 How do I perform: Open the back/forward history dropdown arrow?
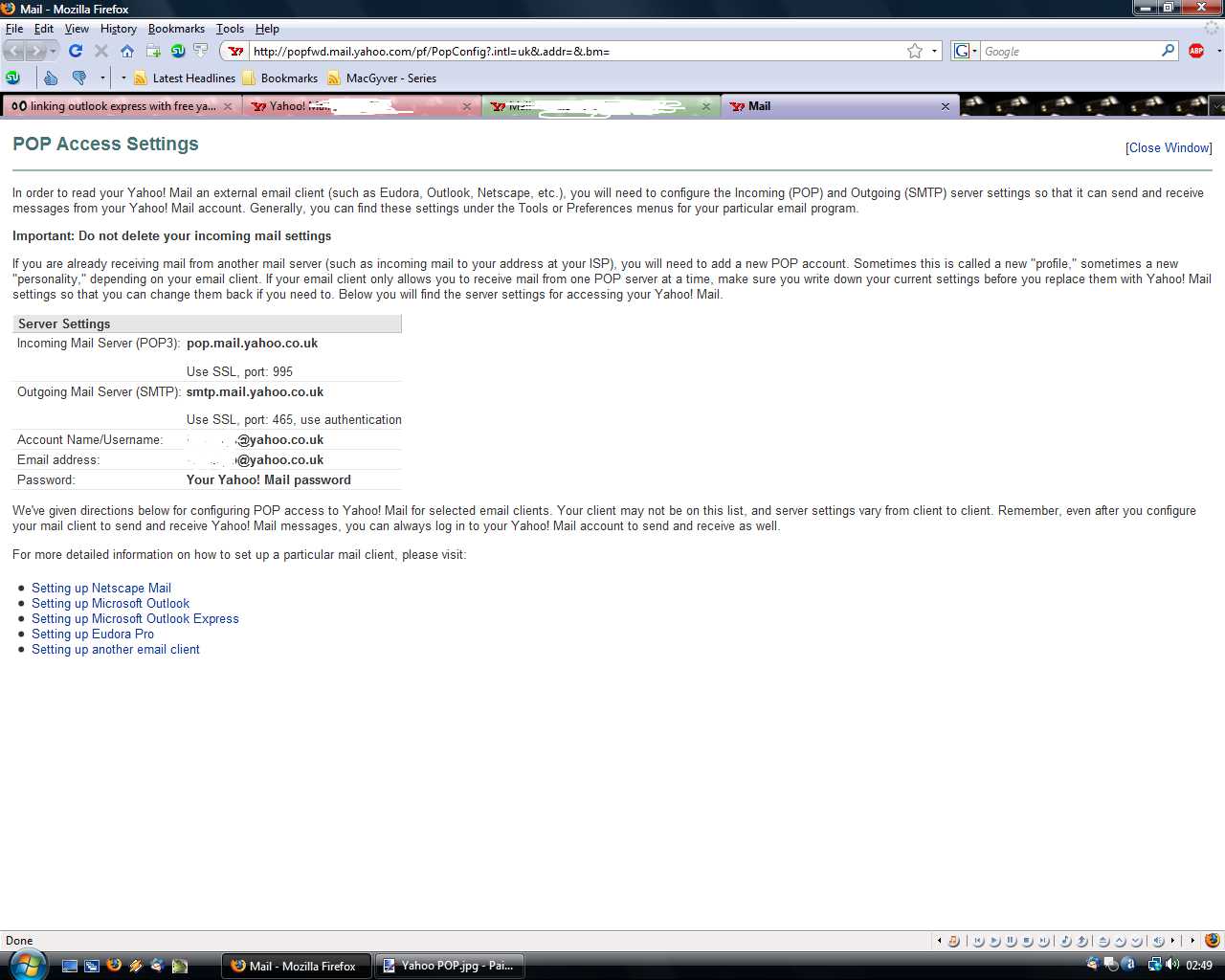coord(54,51)
